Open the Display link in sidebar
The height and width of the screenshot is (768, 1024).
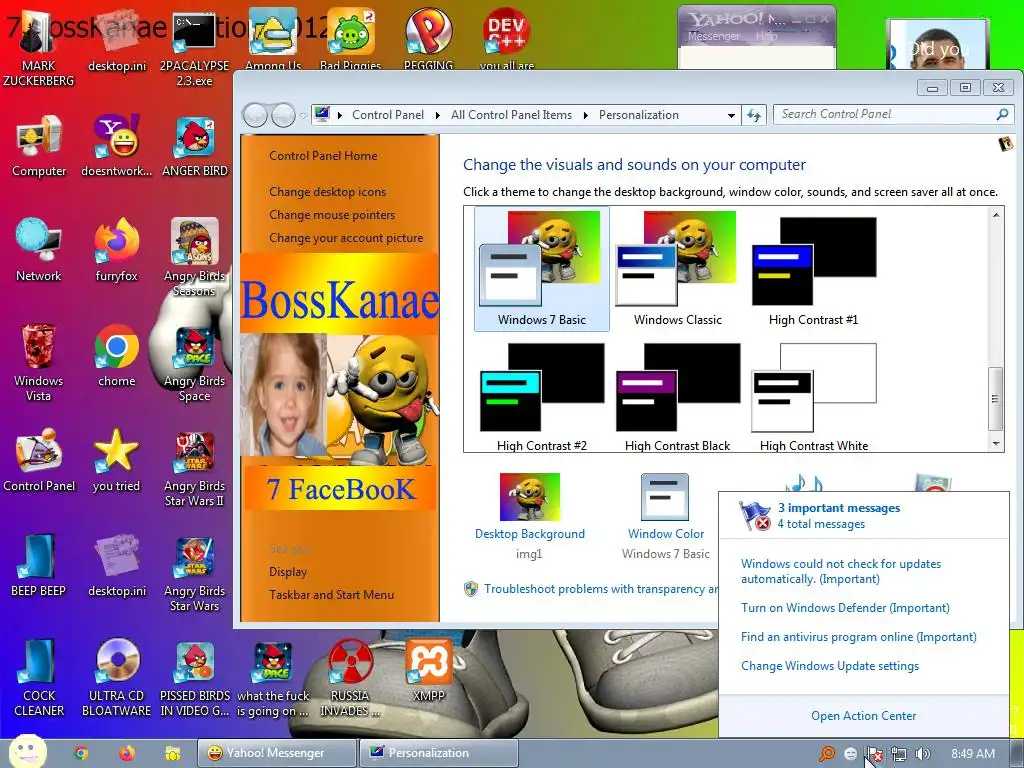(x=288, y=571)
